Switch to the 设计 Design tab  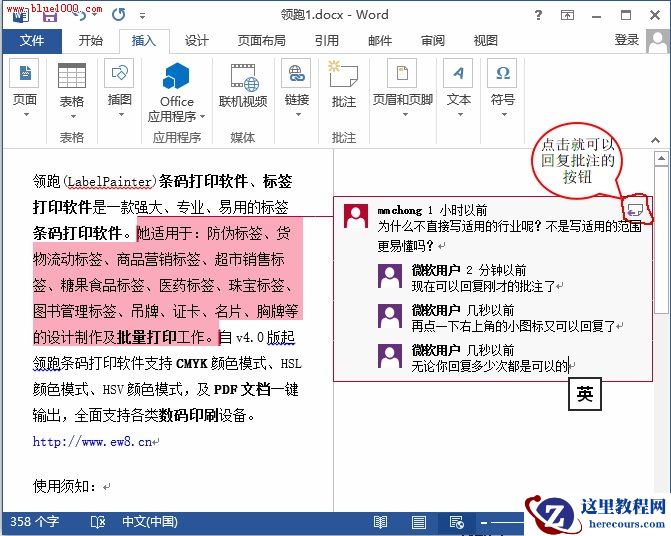click(x=197, y=41)
